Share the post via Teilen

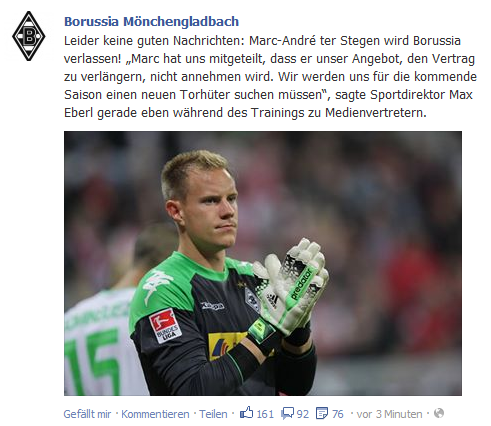[x=213, y=414]
